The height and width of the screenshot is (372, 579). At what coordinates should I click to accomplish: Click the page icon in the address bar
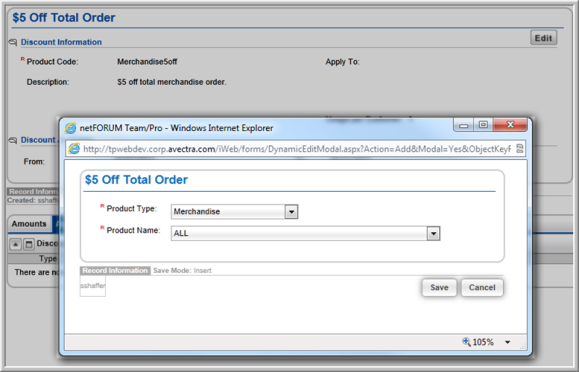[x=74, y=149]
